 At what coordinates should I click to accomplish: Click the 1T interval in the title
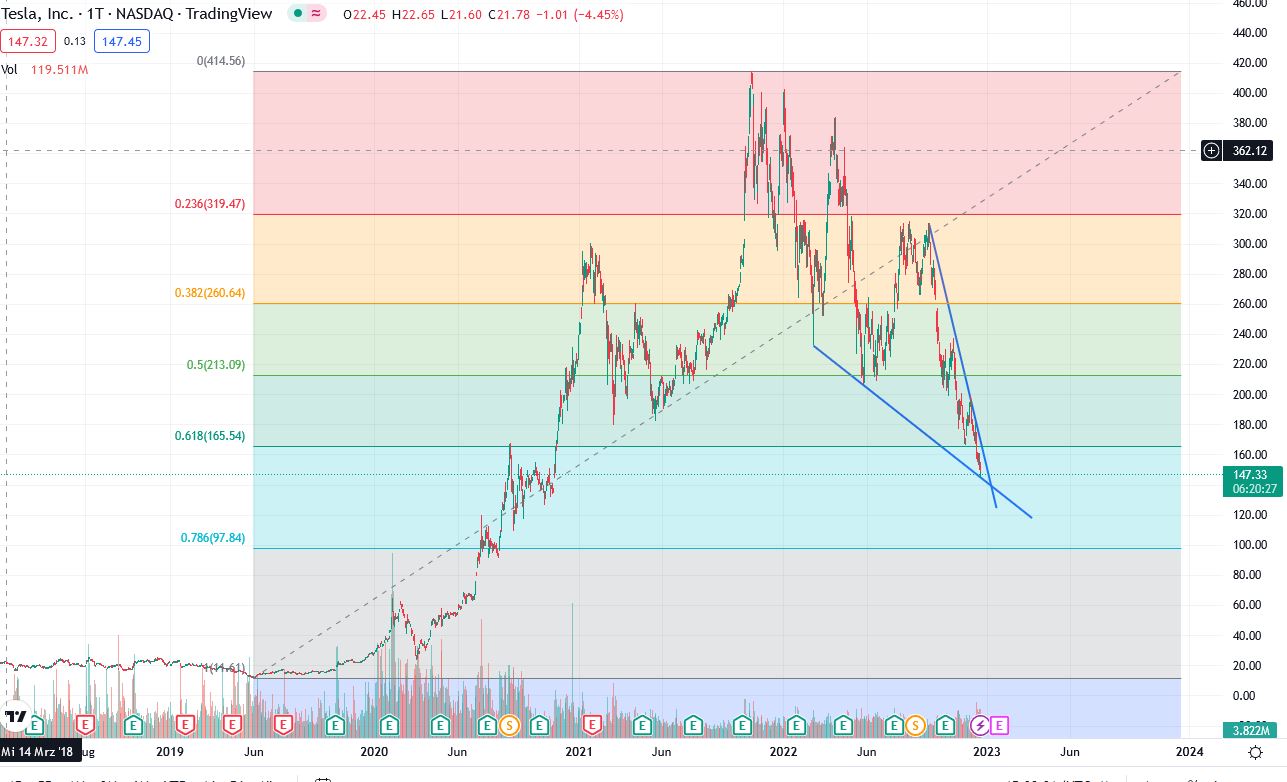point(95,15)
